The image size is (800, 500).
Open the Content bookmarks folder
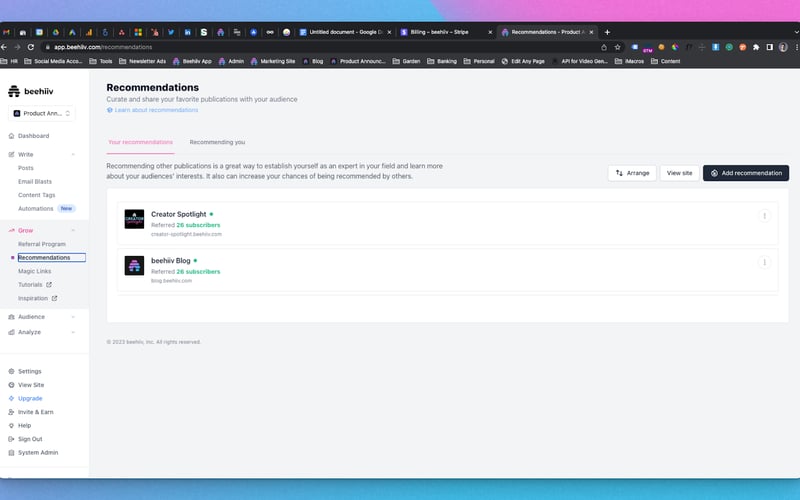(x=666, y=61)
